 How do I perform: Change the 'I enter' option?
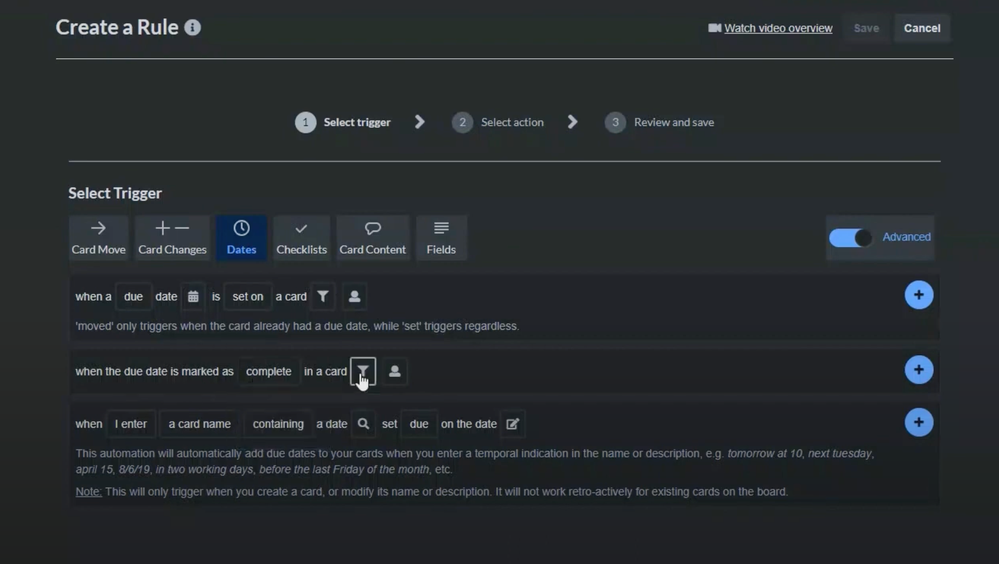tap(131, 424)
